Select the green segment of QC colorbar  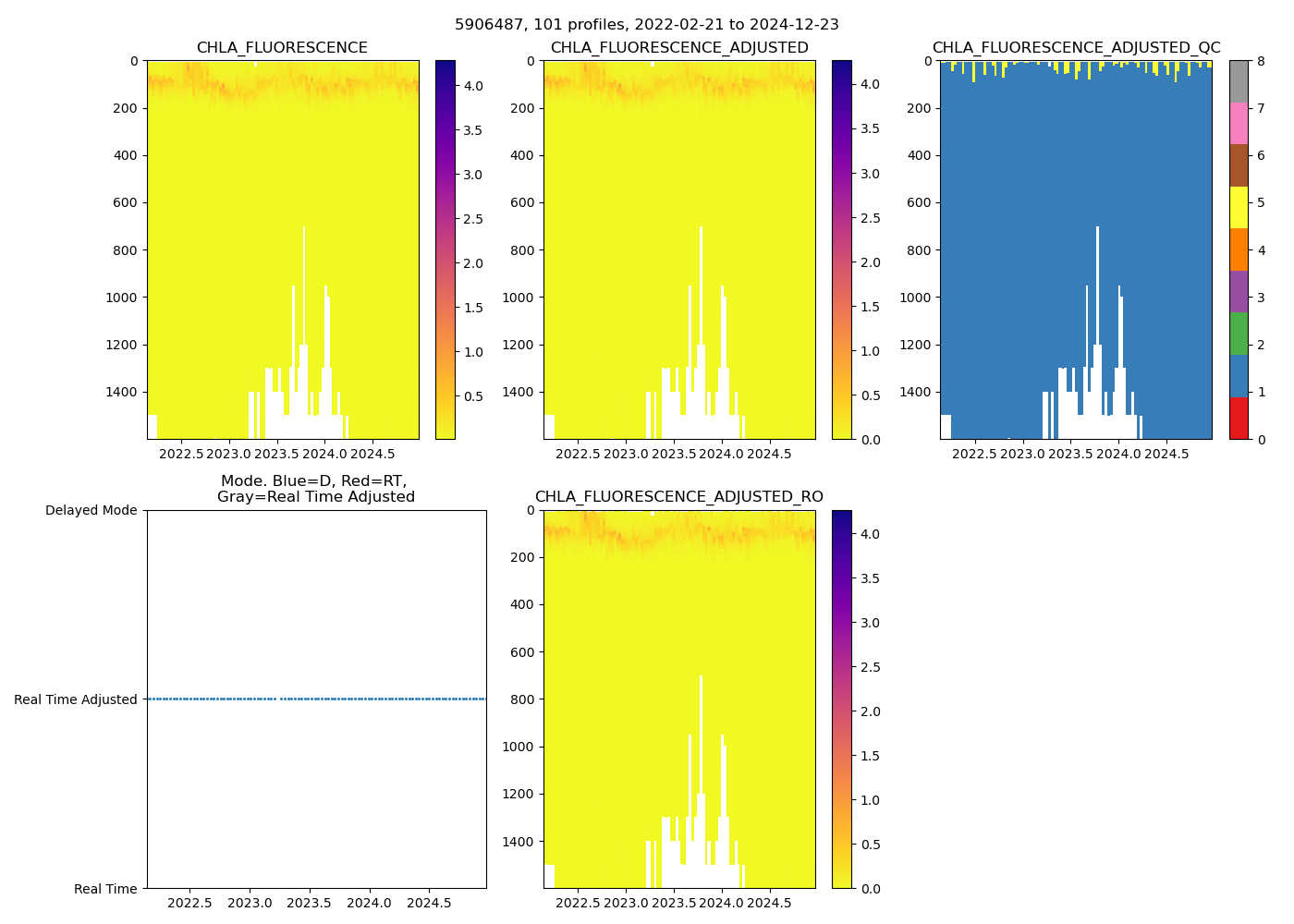(1239, 334)
